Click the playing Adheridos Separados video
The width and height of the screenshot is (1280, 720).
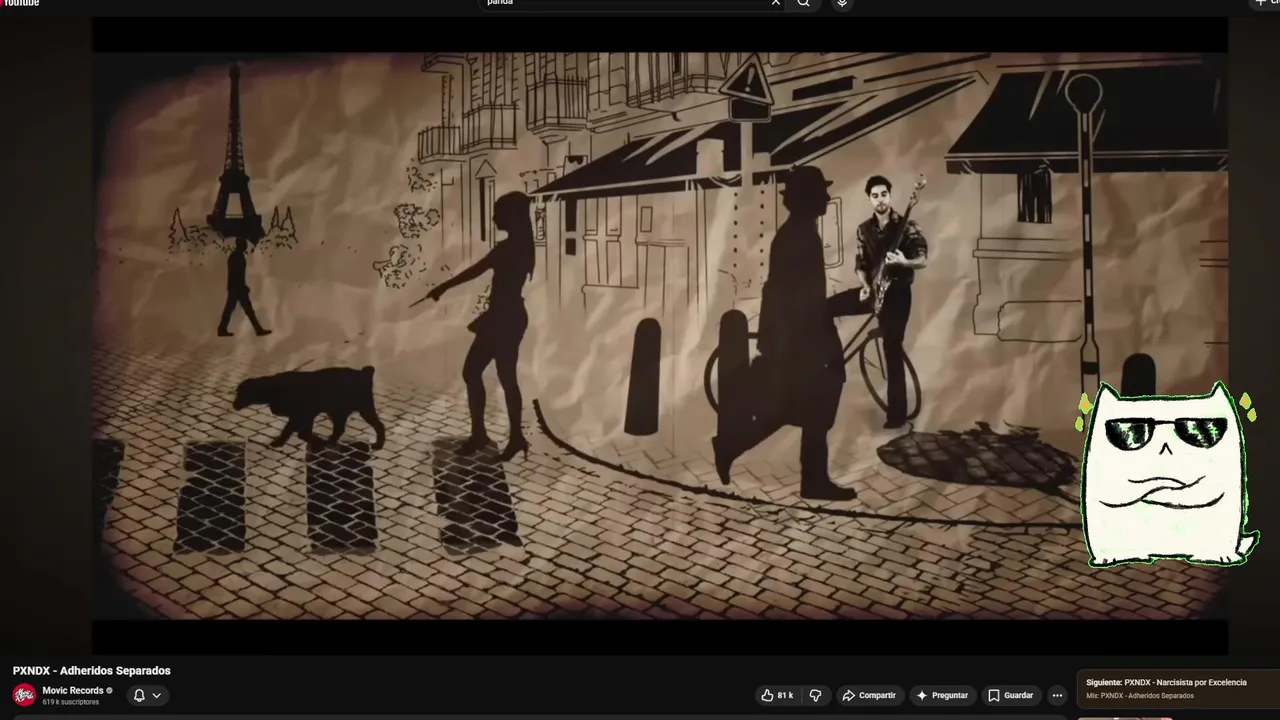(x=660, y=335)
